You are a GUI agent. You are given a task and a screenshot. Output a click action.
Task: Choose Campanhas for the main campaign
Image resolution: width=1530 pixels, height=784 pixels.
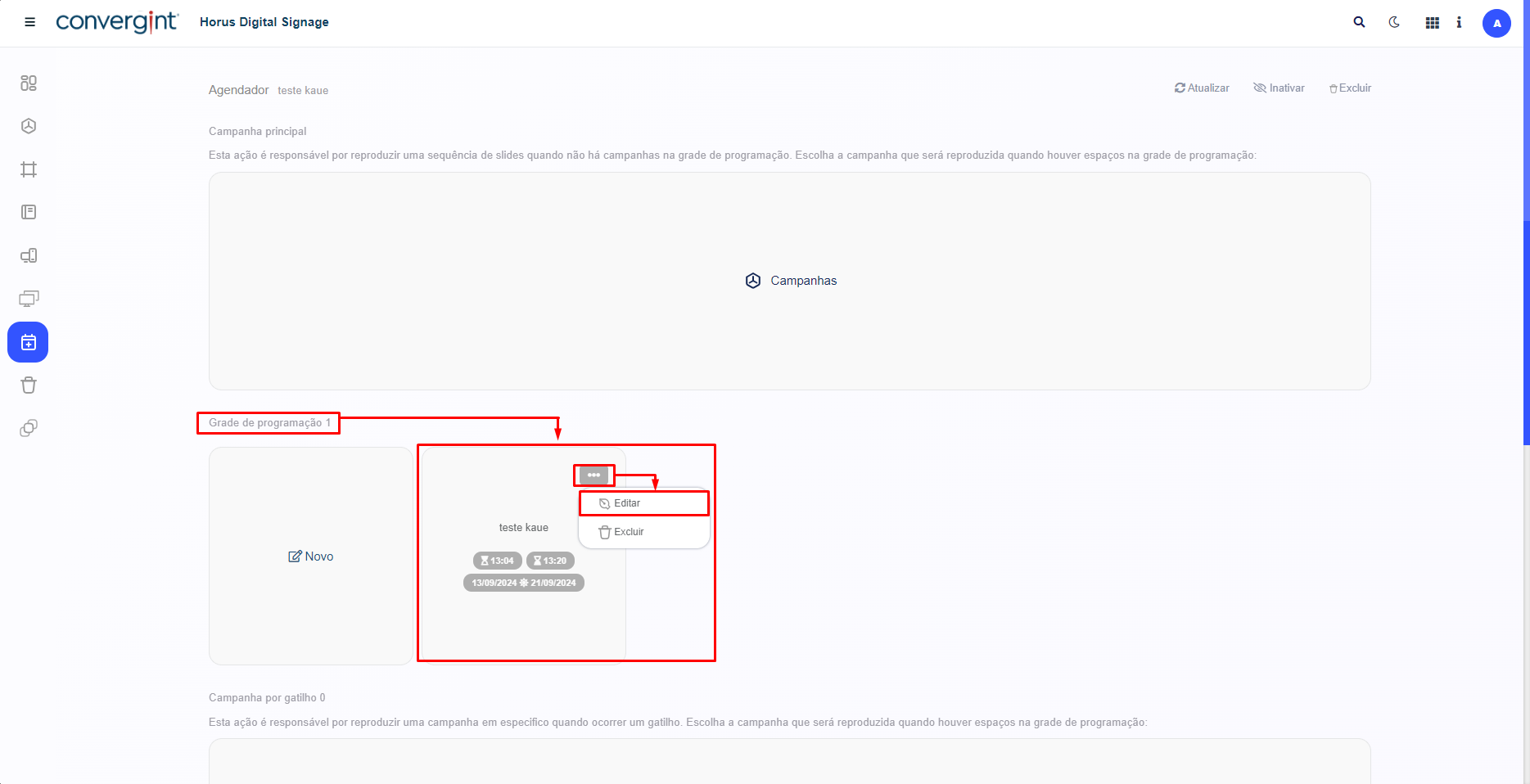point(791,281)
